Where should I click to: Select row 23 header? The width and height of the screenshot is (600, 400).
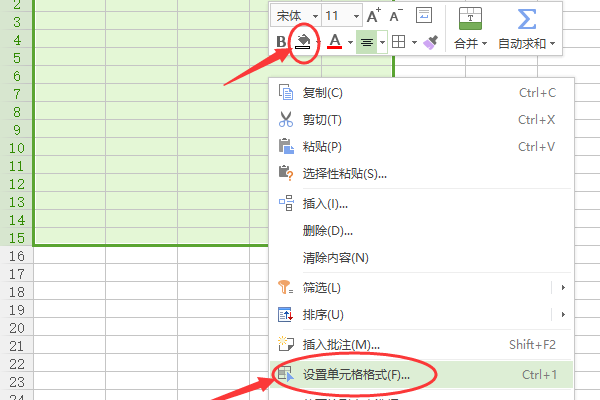pyautogui.click(x=17, y=382)
